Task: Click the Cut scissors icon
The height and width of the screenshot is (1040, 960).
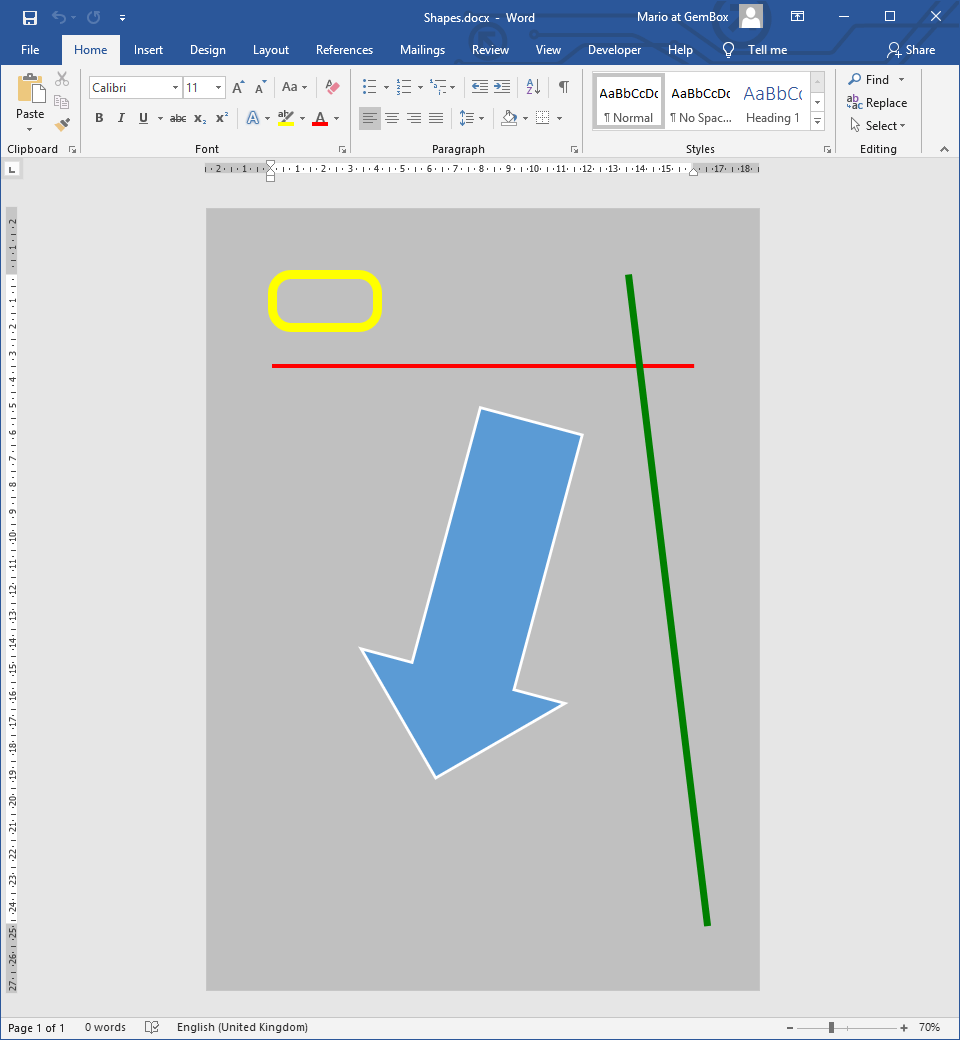Action: 62,80
